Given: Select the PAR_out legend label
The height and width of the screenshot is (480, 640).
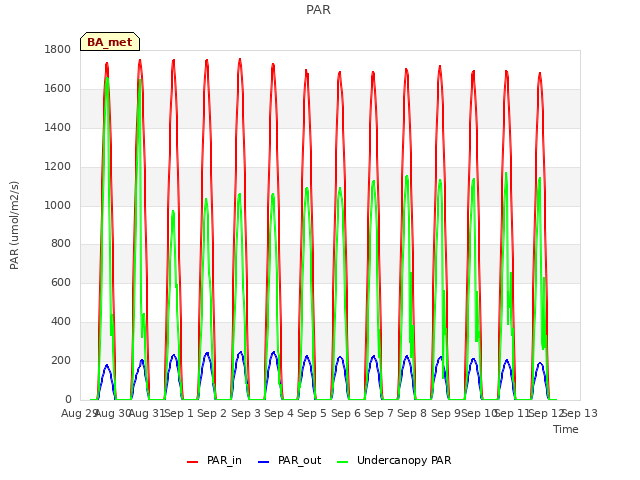Looking at the screenshot, I should tap(300, 460).
